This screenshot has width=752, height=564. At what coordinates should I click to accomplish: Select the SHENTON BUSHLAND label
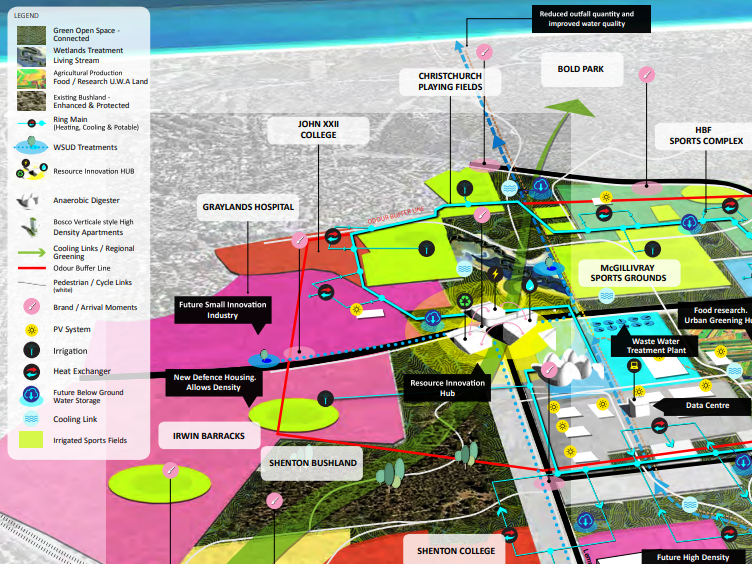coord(313,463)
